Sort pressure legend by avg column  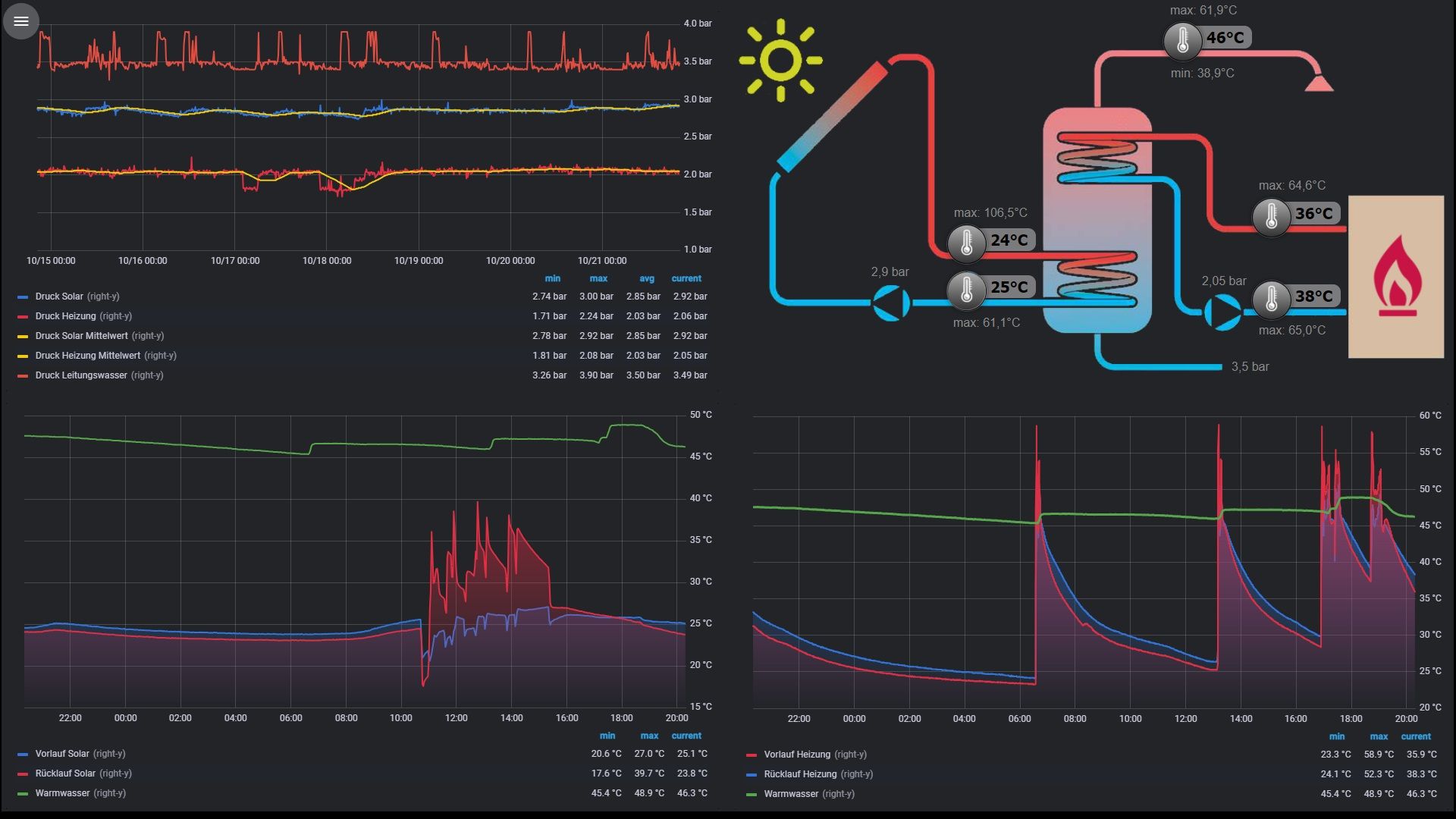646,278
